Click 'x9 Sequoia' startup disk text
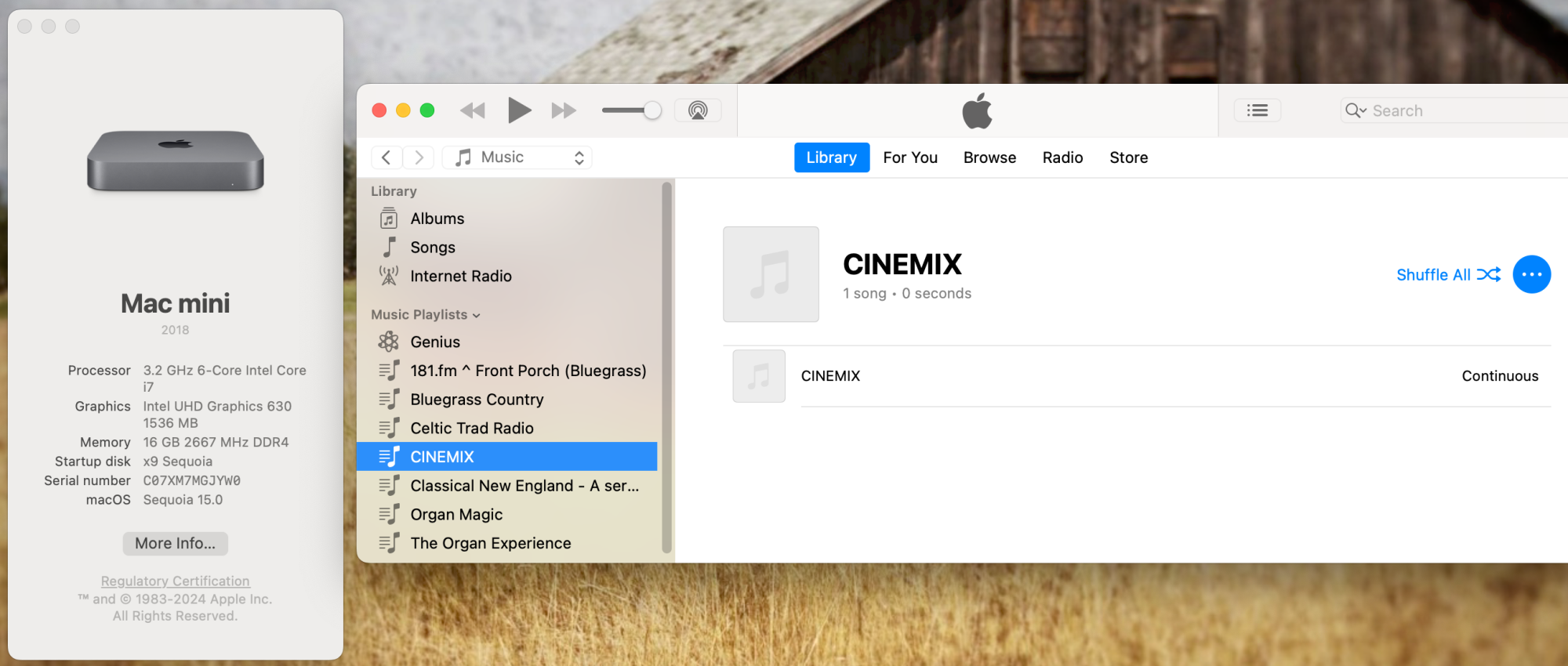The height and width of the screenshot is (666, 1568). click(177, 461)
